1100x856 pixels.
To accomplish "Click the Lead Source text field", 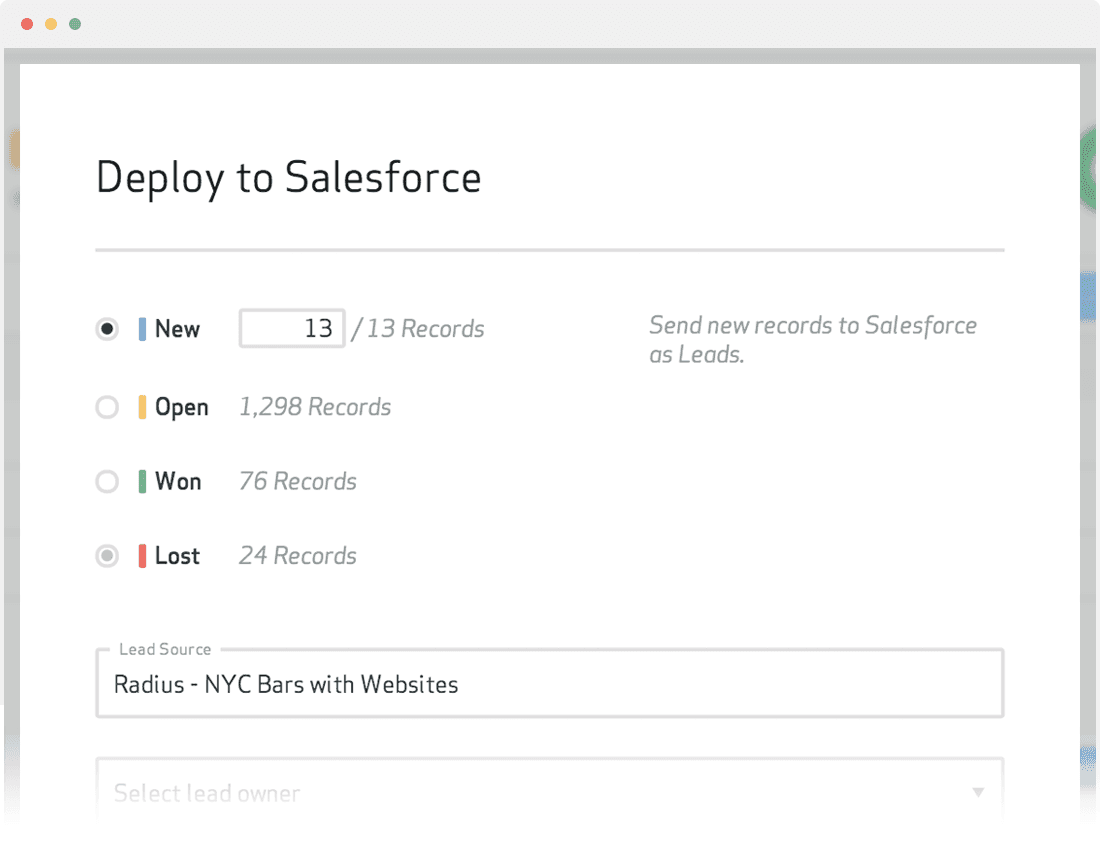I will [x=549, y=685].
